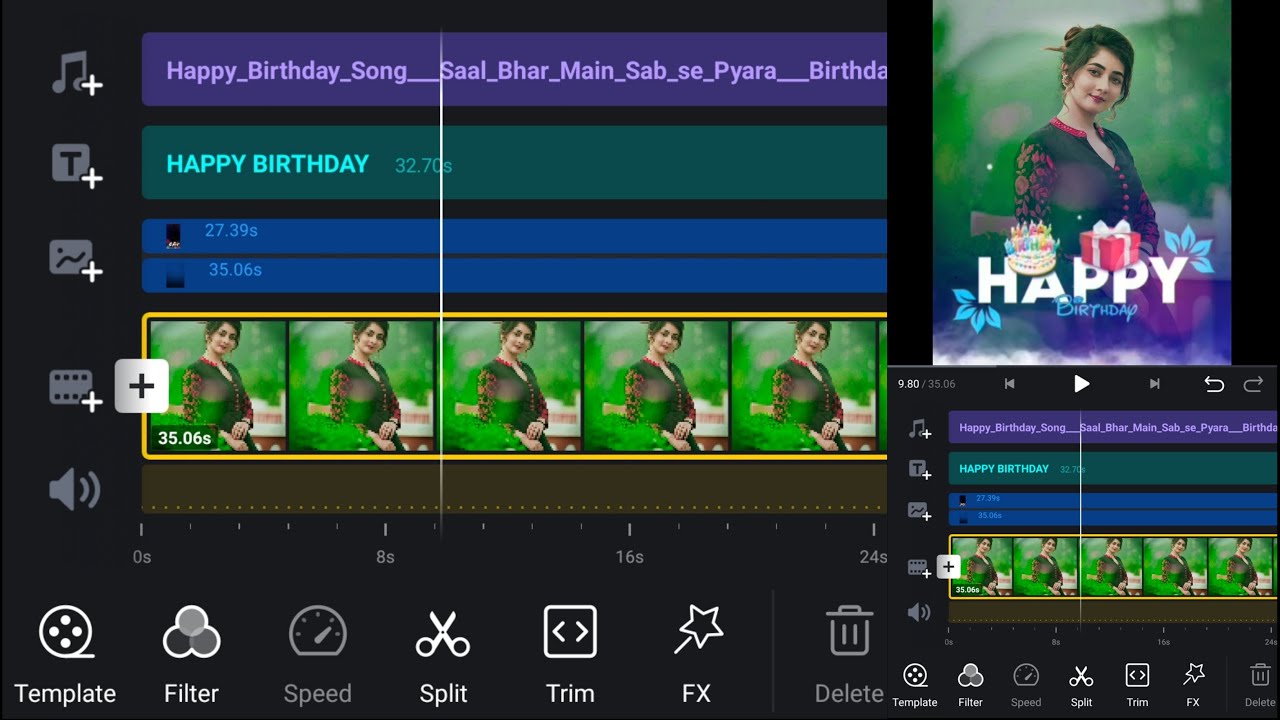Click the 9.80 / 35.06 time readout
The height and width of the screenshot is (720, 1280).
pyautogui.click(x=926, y=384)
